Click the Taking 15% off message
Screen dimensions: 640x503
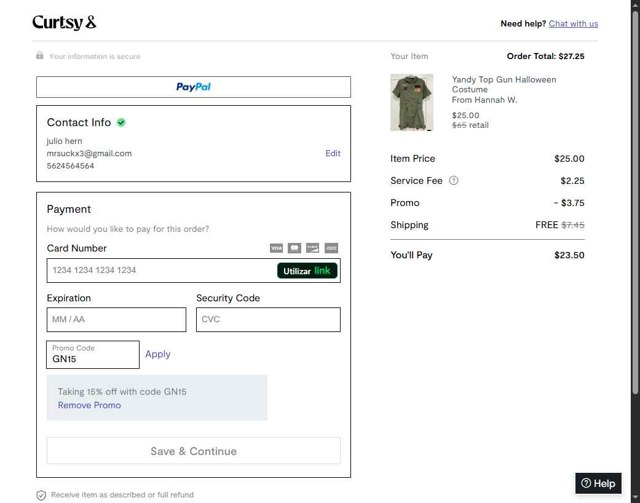pos(122,392)
